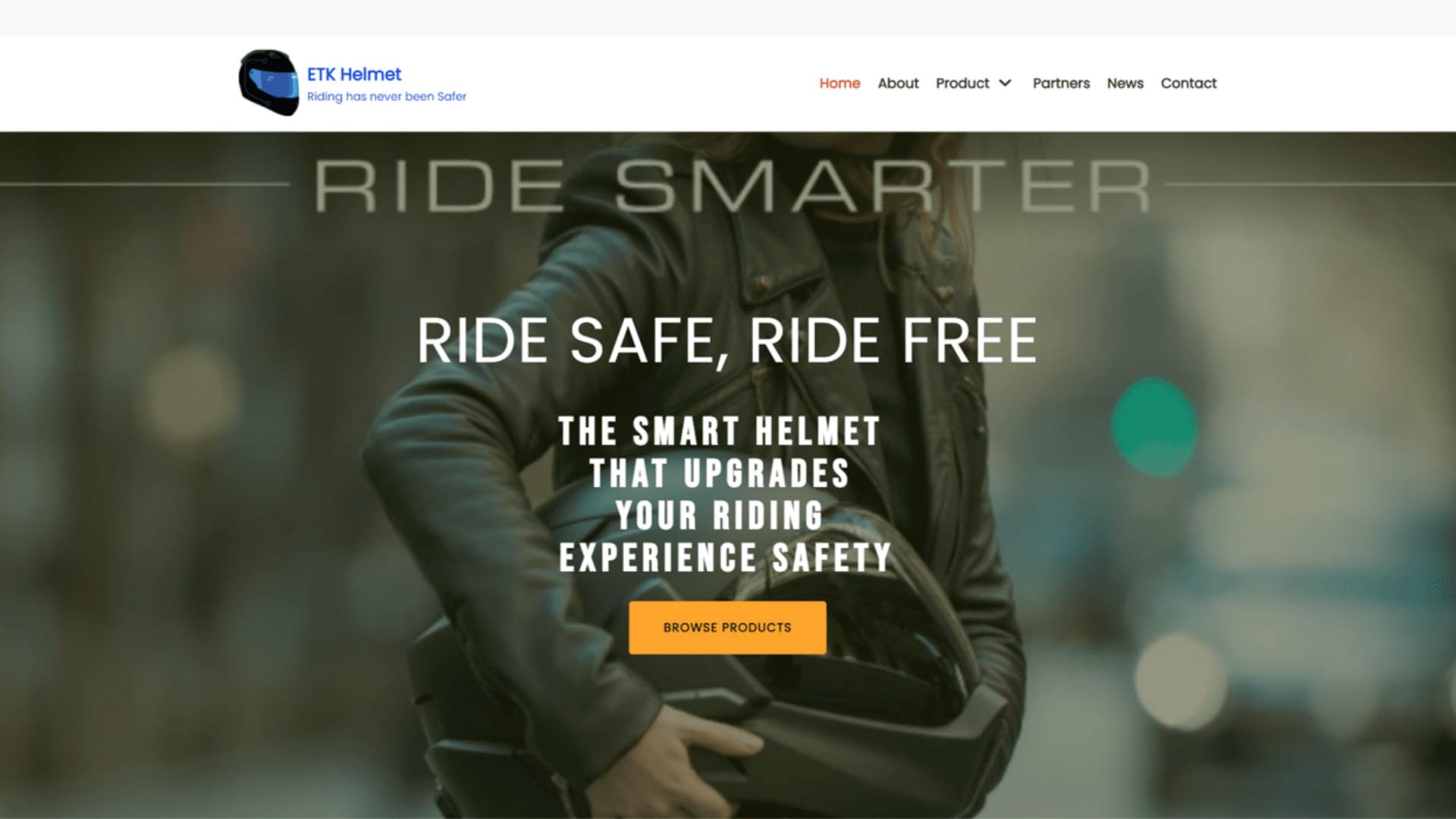
Task: Open the News section
Action: [1125, 83]
